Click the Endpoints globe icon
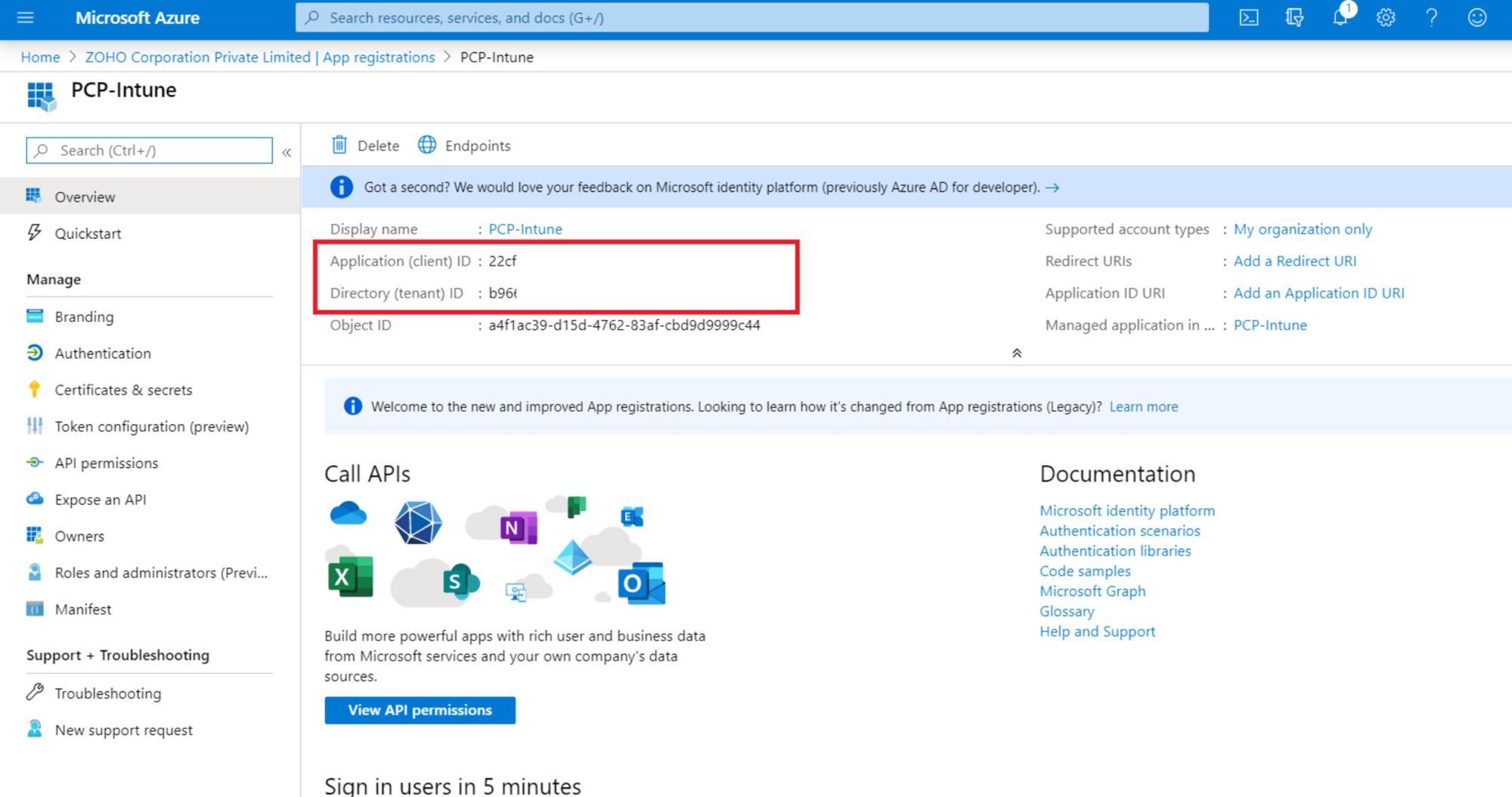Image resolution: width=1512 pixels, height=797 pixels. coord(427,144)
